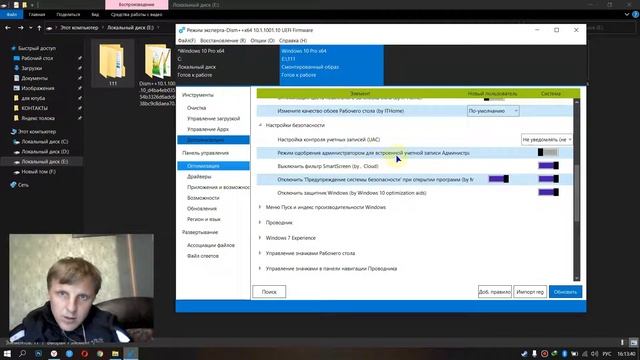Toggle Режим одобрения администратором system switch
This screenshot has height=360, width=640.
tap(548, 153)
